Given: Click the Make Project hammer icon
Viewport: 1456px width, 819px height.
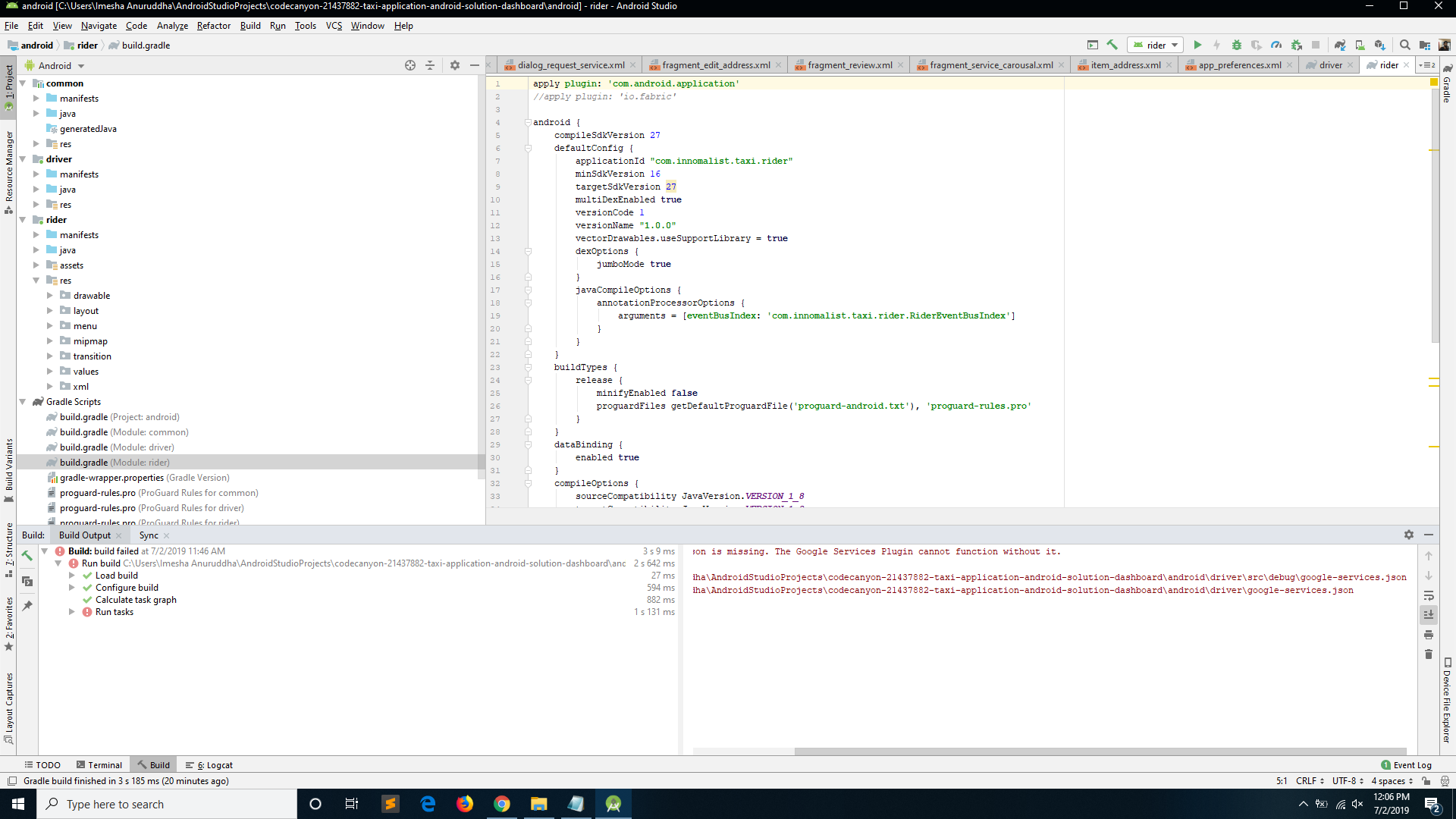Looking at the screenshot, I should (x=1112, y=45).
